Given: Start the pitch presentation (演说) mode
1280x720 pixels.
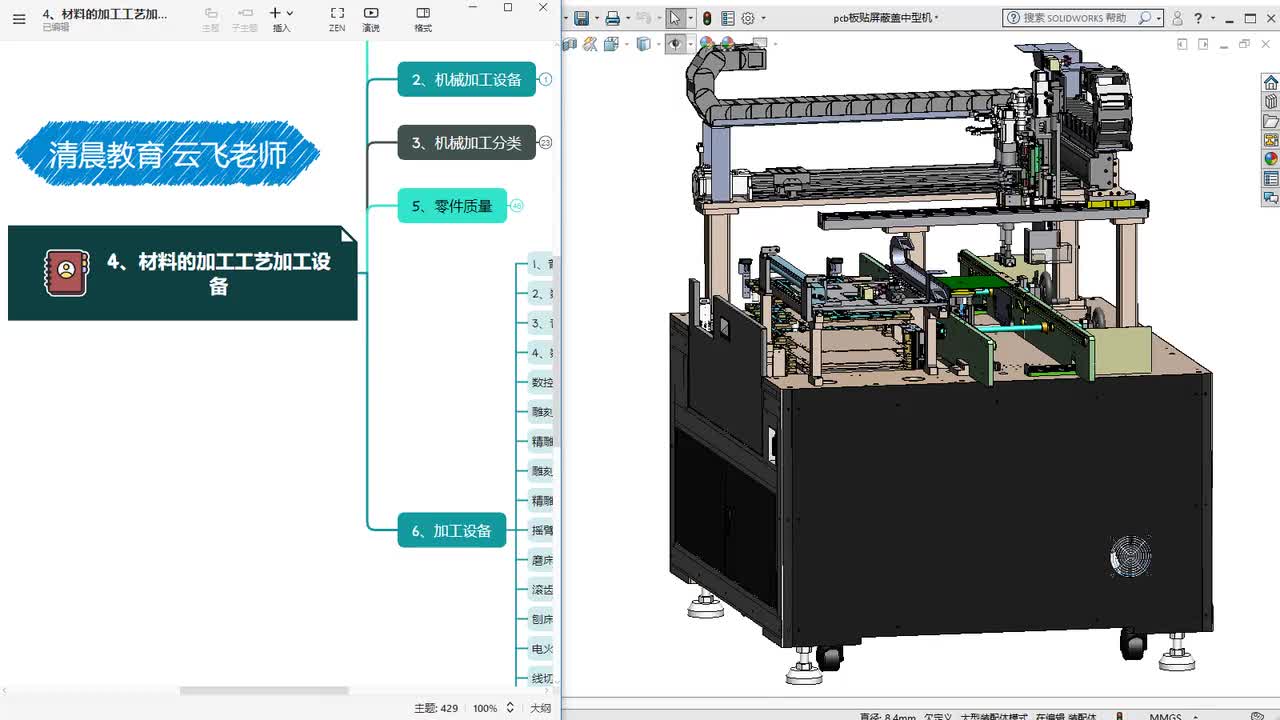Looking at the screenshot, I should point(371,19).
